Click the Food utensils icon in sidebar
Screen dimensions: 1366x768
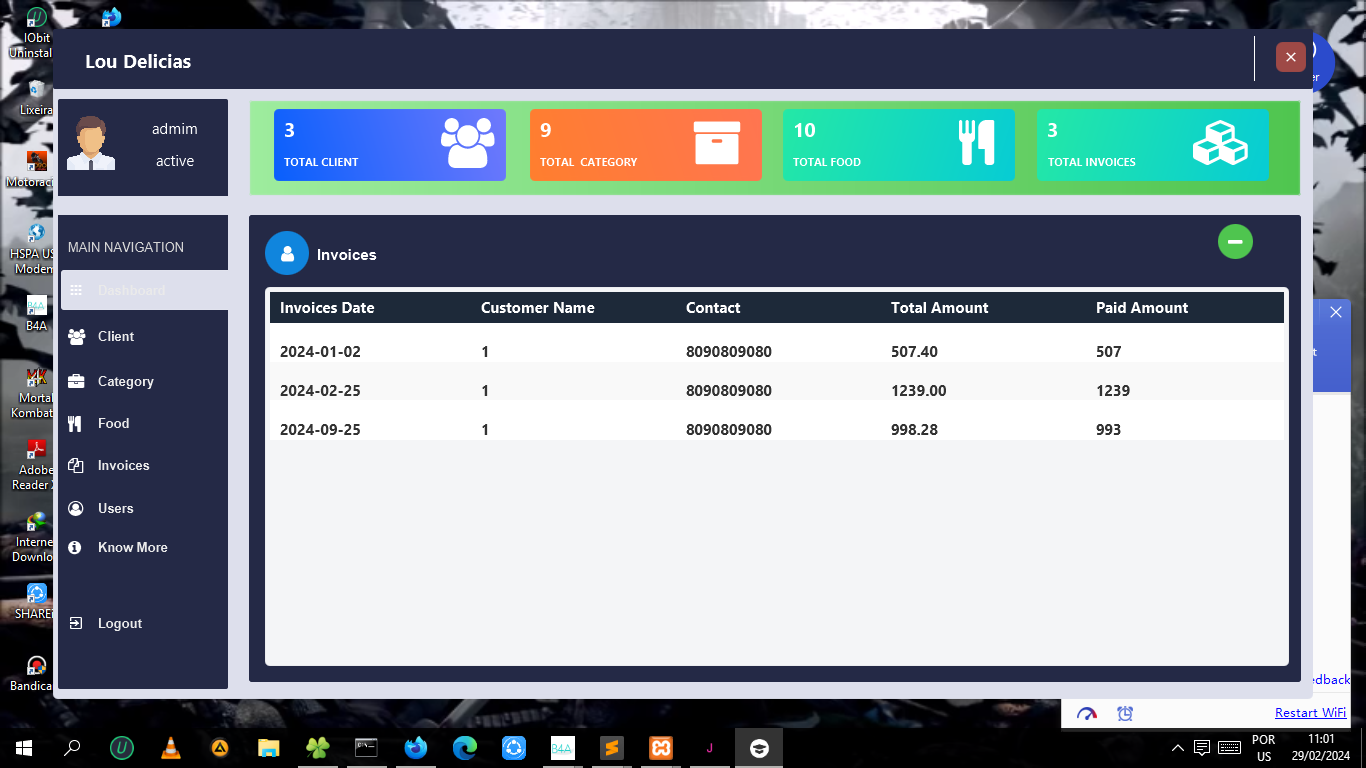tap(74, 423)
